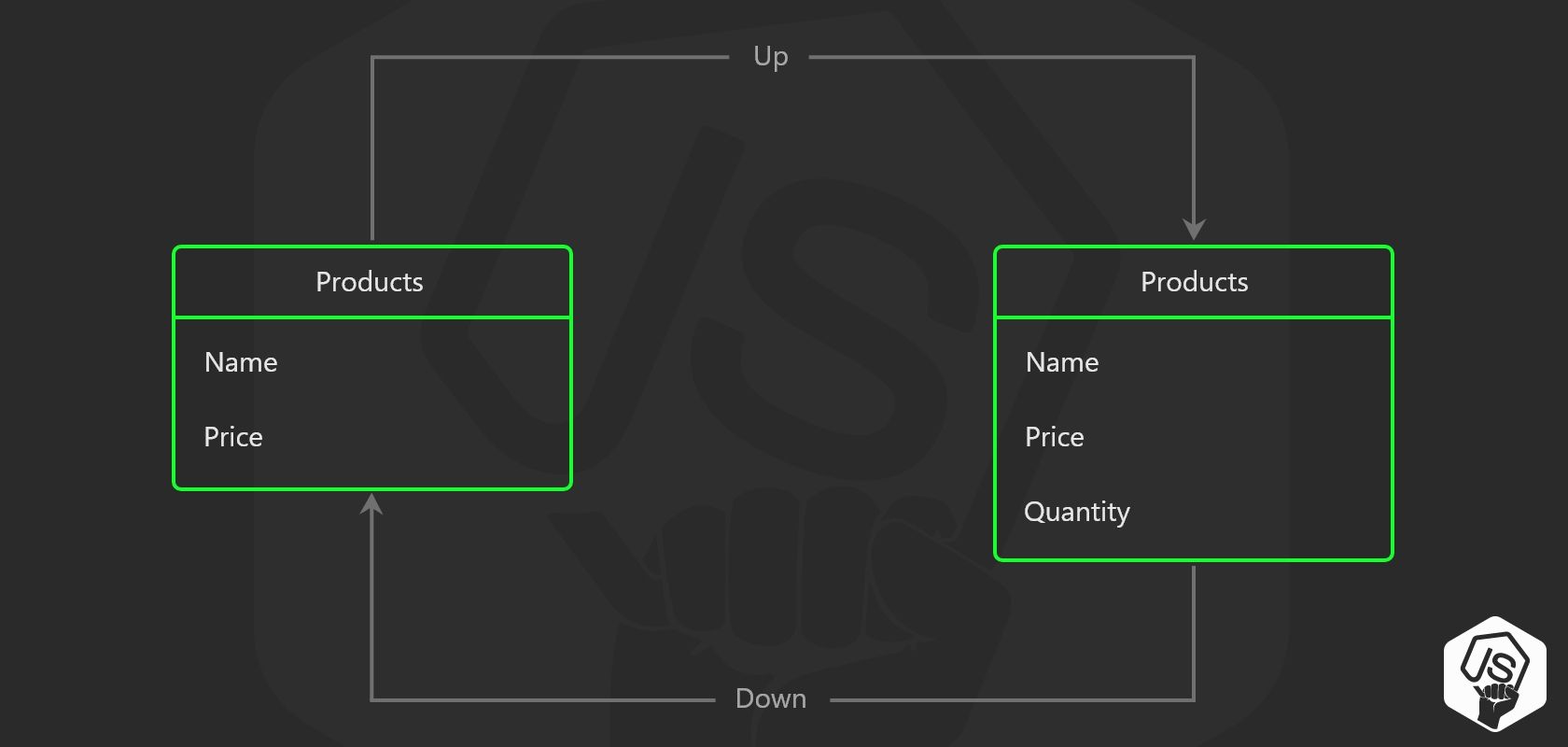Click Products header of the two-field table
Viewport: 1568px width, 747px height.
(x=370, y=282)
